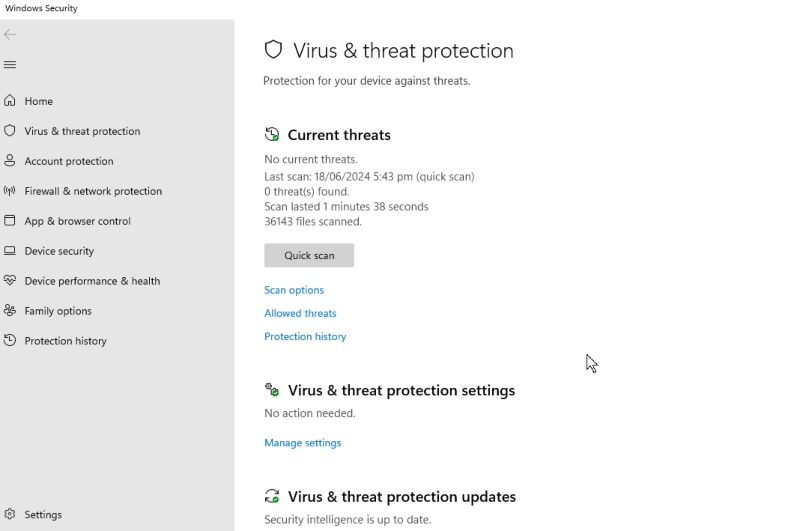Open Protection history link in main pane
This screenshot has width=800, height=531.
305,337
